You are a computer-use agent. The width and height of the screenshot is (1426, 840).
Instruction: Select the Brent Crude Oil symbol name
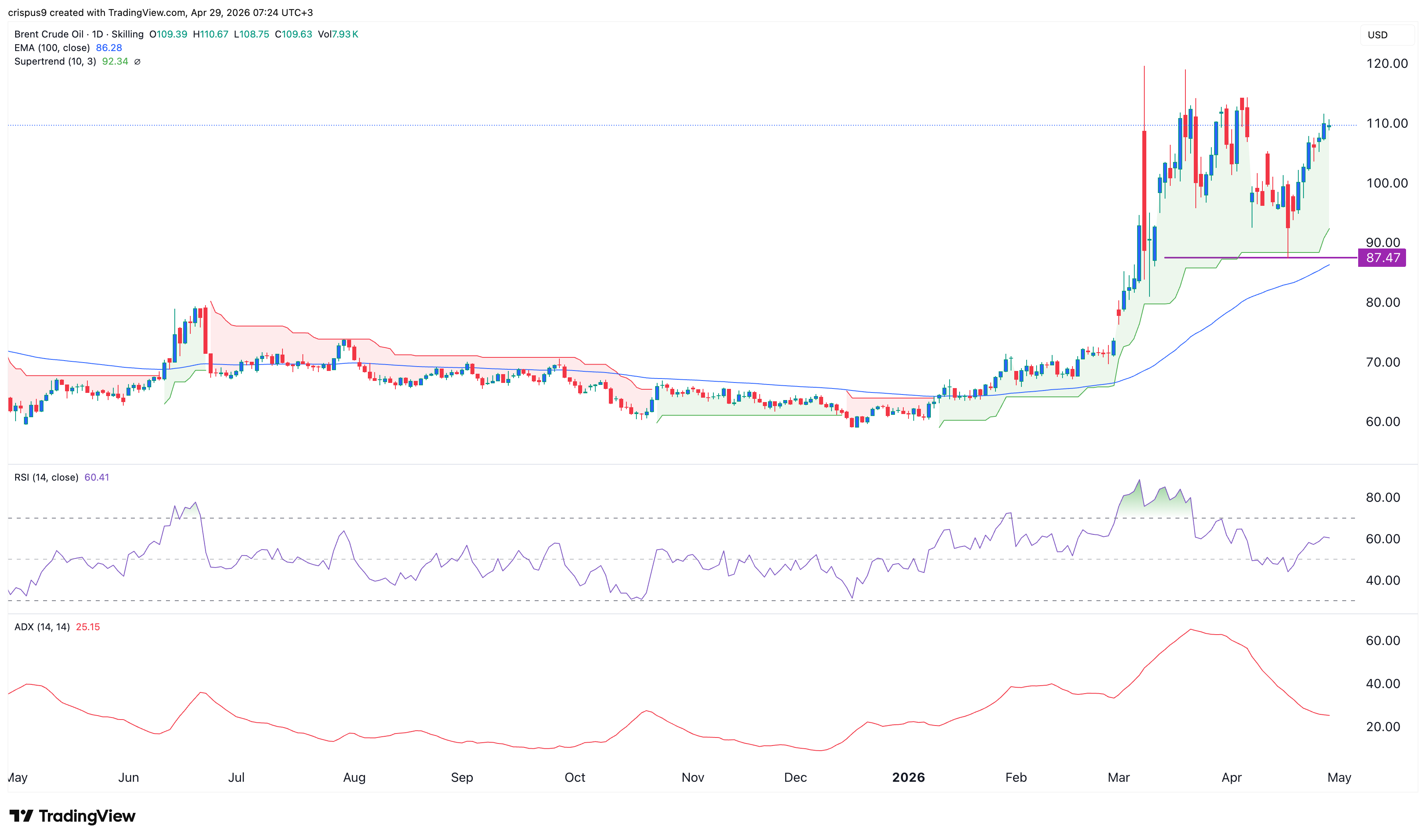(x=48, y=34)
